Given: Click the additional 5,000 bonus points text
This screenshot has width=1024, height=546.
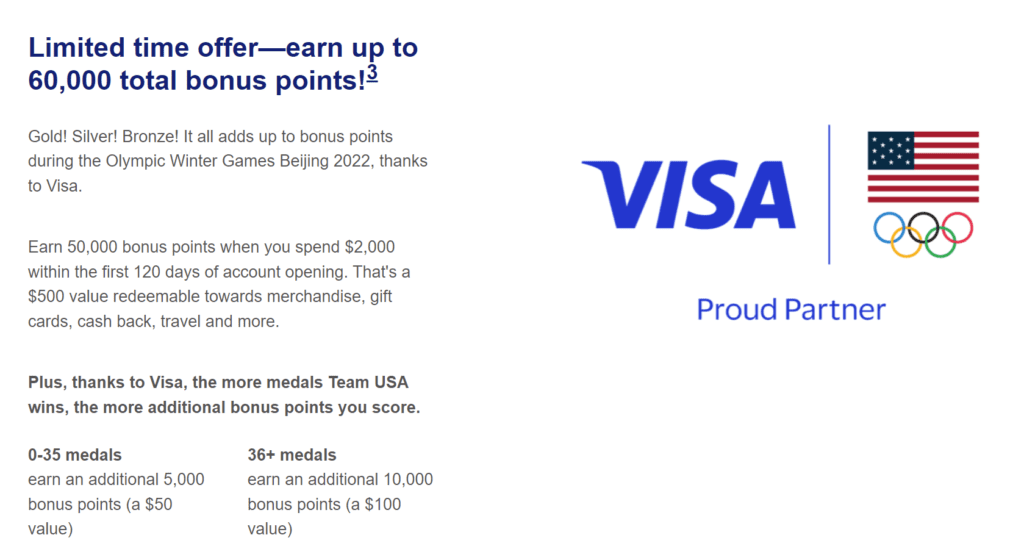Looking at the screenshot, I should click(x=116, y=504).
